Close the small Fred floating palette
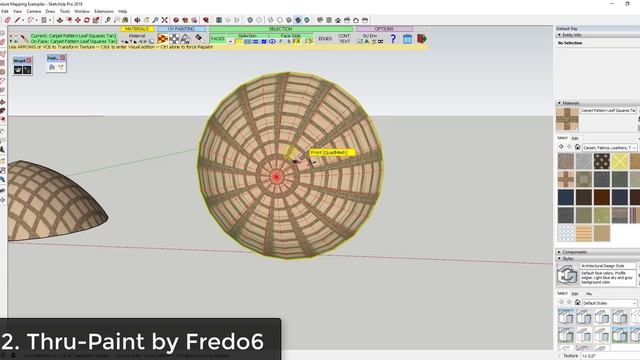The width and height of the screenshot is (640, 360). 62,58
